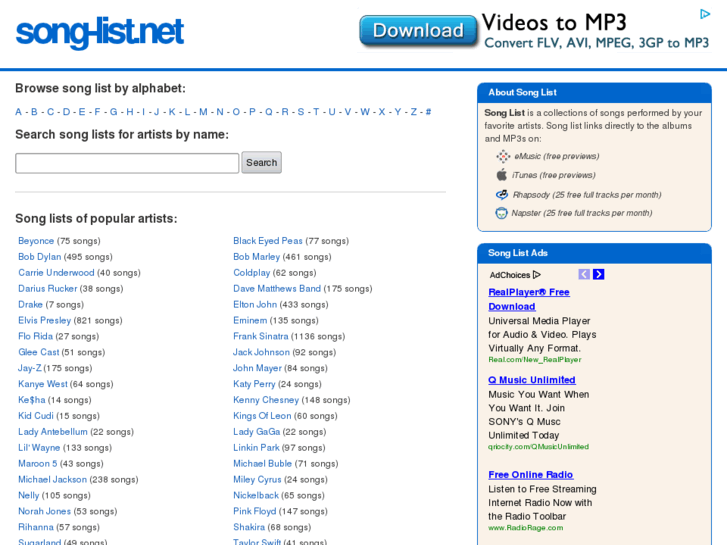Open Dave Matthews Band song list
This screenshot has height=545, width=727.
pyautogui.click(x=277, y=289)
